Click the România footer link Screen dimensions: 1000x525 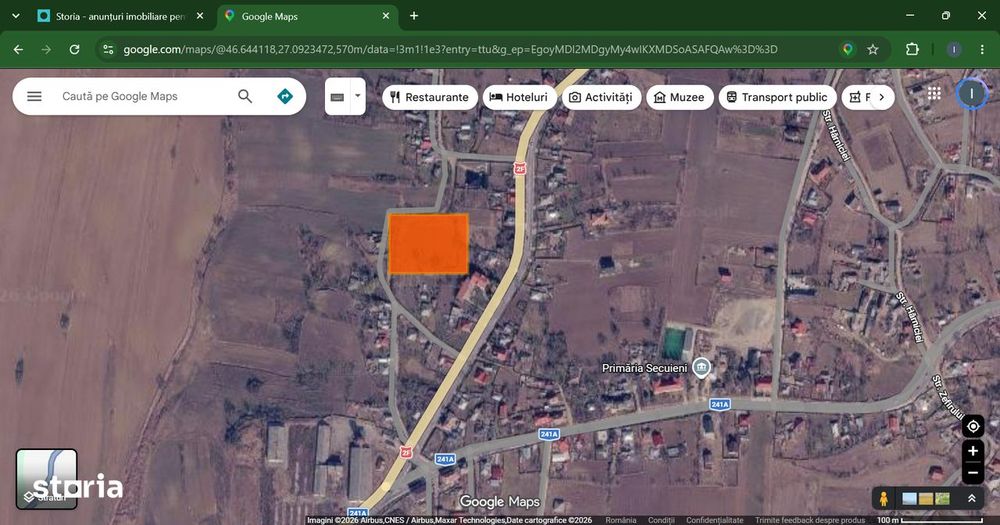point(621,520)
